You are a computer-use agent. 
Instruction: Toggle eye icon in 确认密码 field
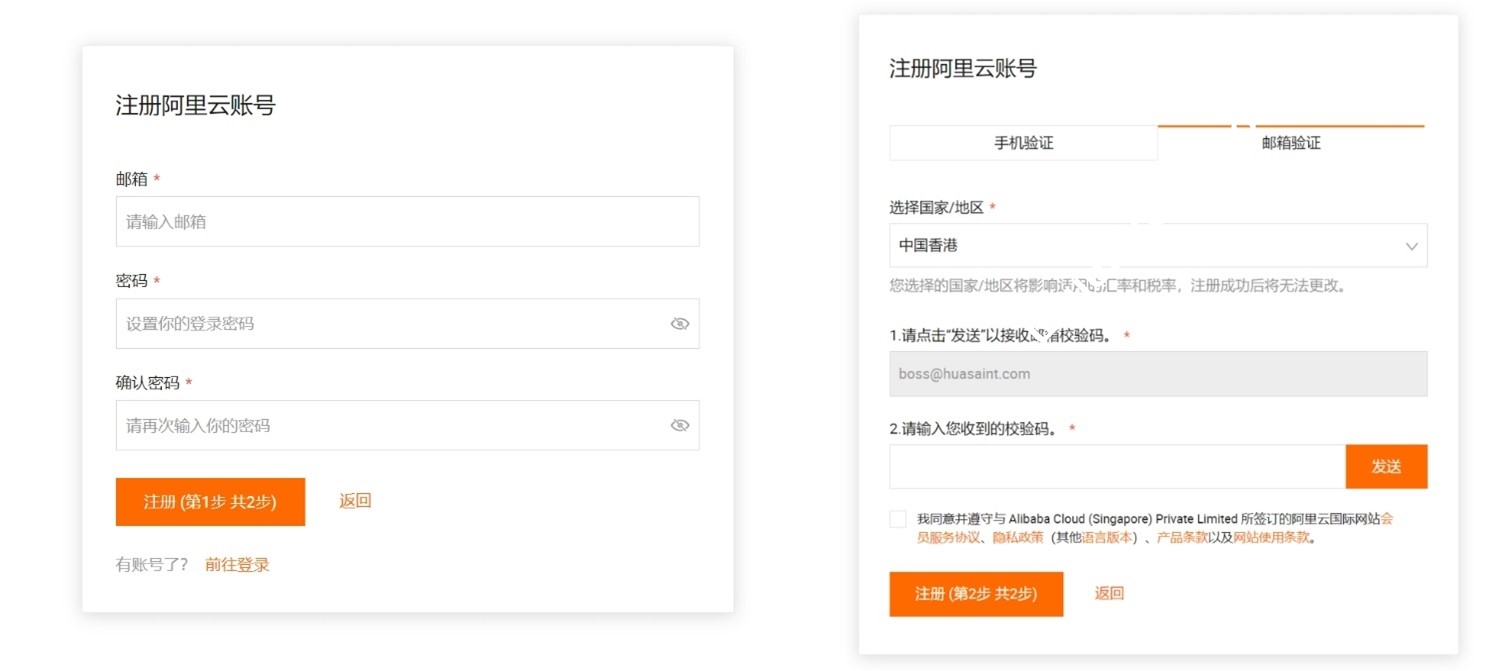coord(680,426)
